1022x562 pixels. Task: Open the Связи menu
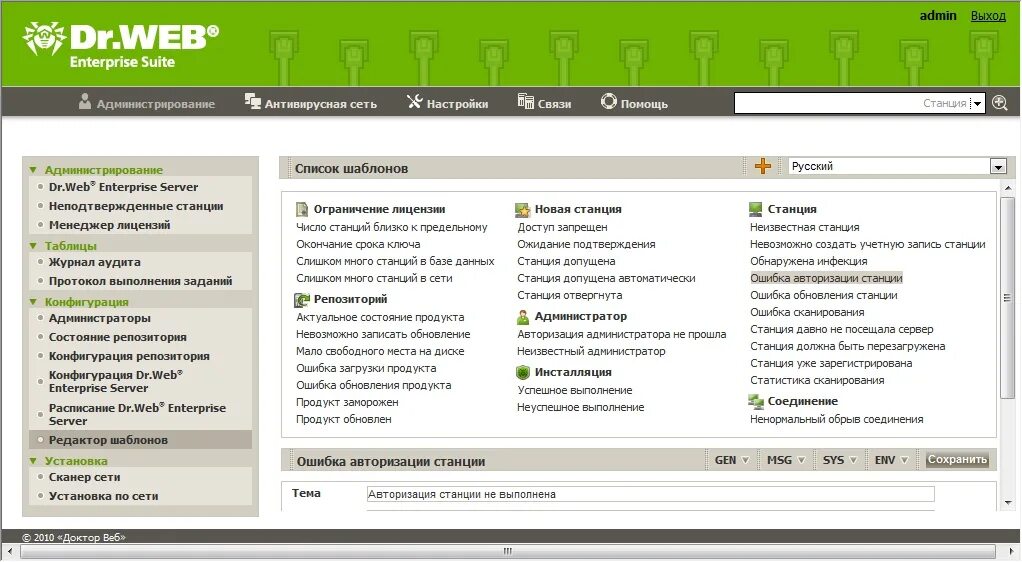554,104
